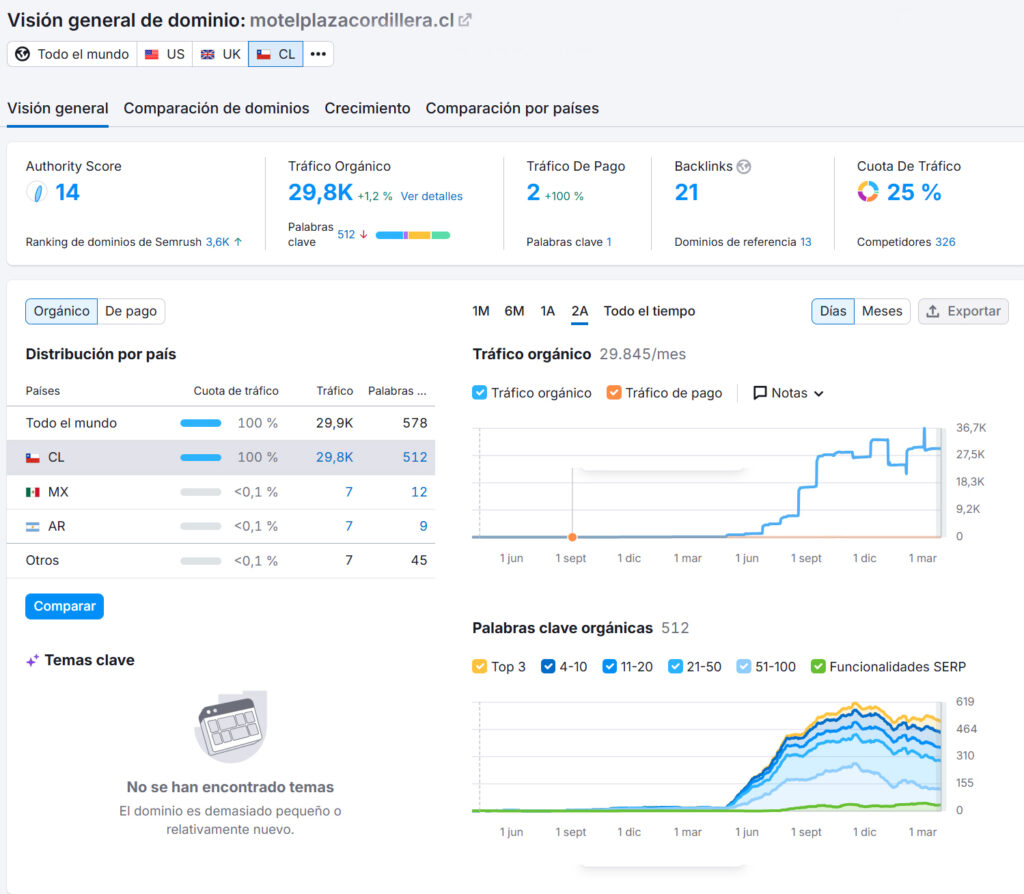Image resolution: width=1024 pixels, height=894 pixels.
Task: Click AR keywords value 9
Action: point(423,526)
